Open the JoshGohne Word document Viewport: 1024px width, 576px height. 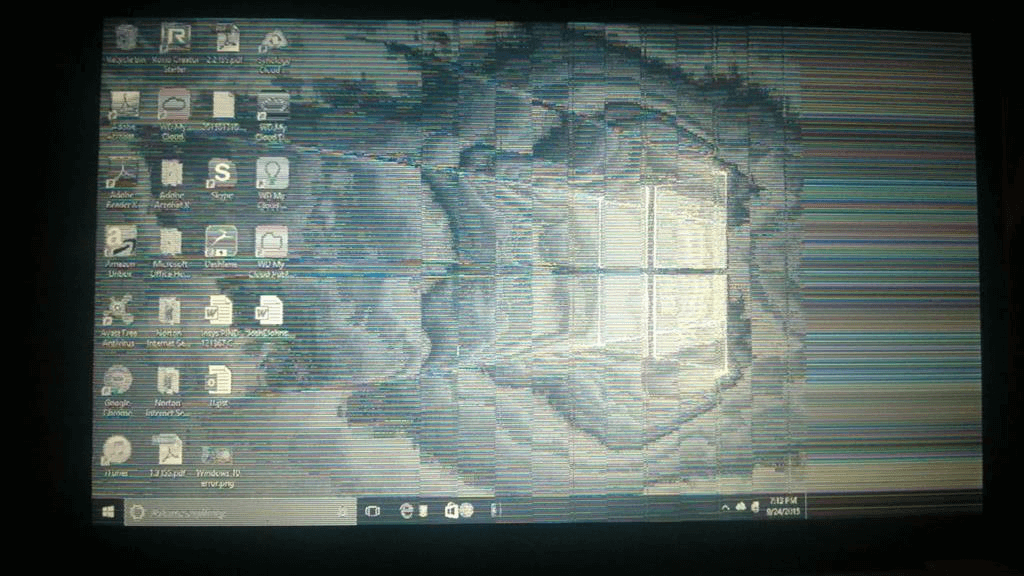click(268, 316)
